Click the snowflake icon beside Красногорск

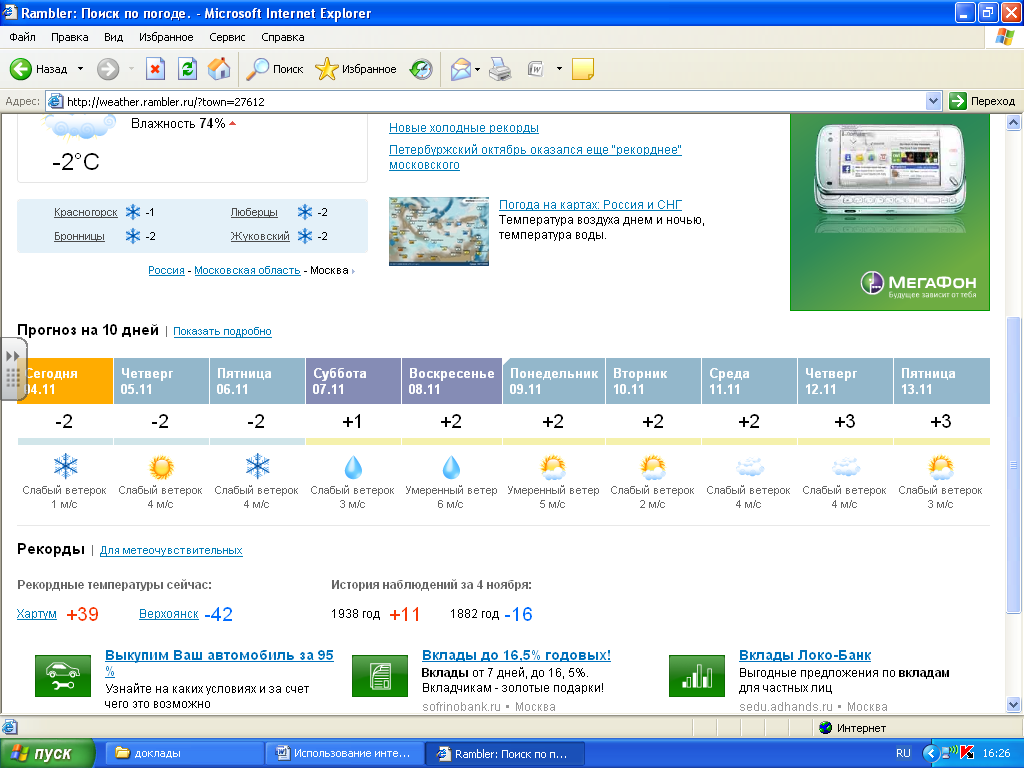pyautogui.click(x=133, y=212)
